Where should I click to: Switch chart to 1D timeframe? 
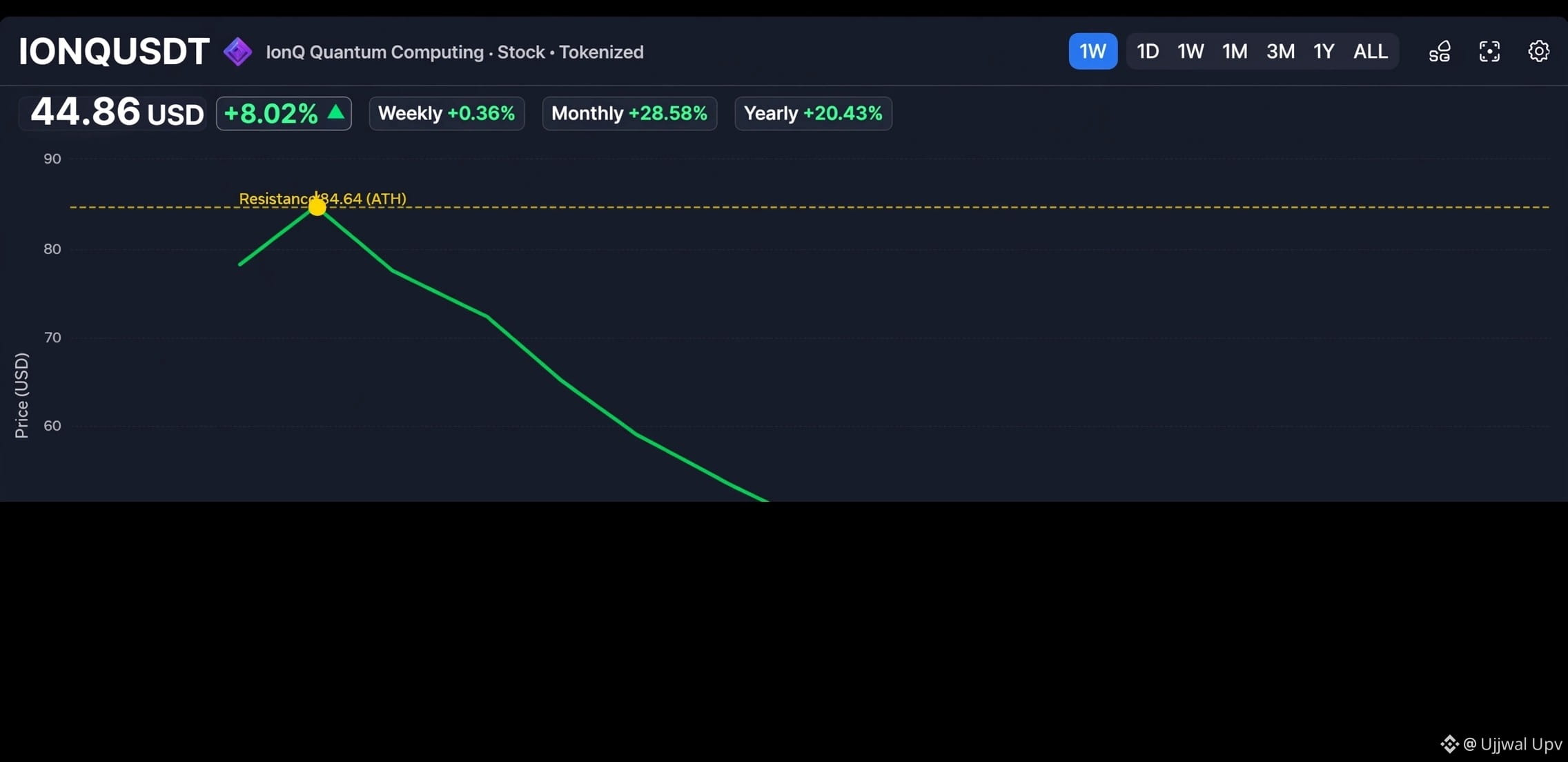click(x=1148, y=51)
